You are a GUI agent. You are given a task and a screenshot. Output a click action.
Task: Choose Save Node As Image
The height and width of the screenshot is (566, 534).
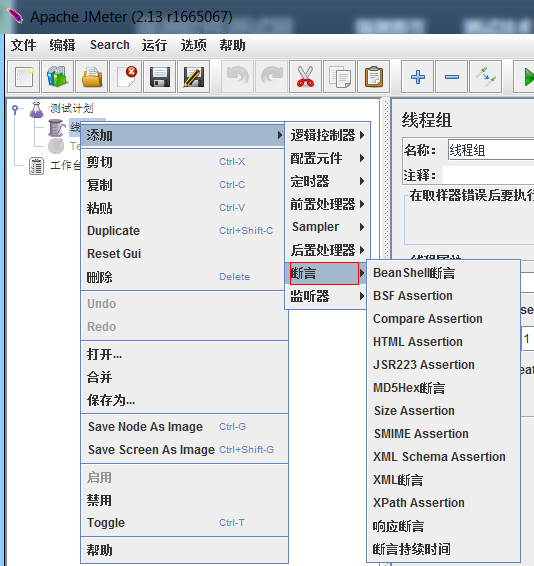(184, 427)
